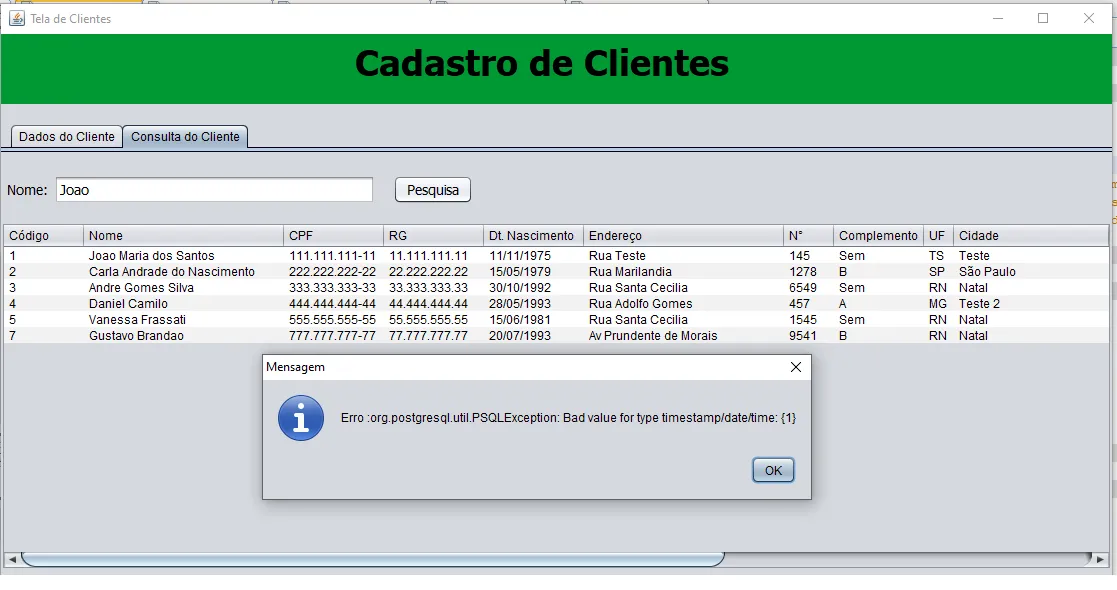Click the blue information icon in dialog
The image size is (1117, 590).
tap(301, 418)
